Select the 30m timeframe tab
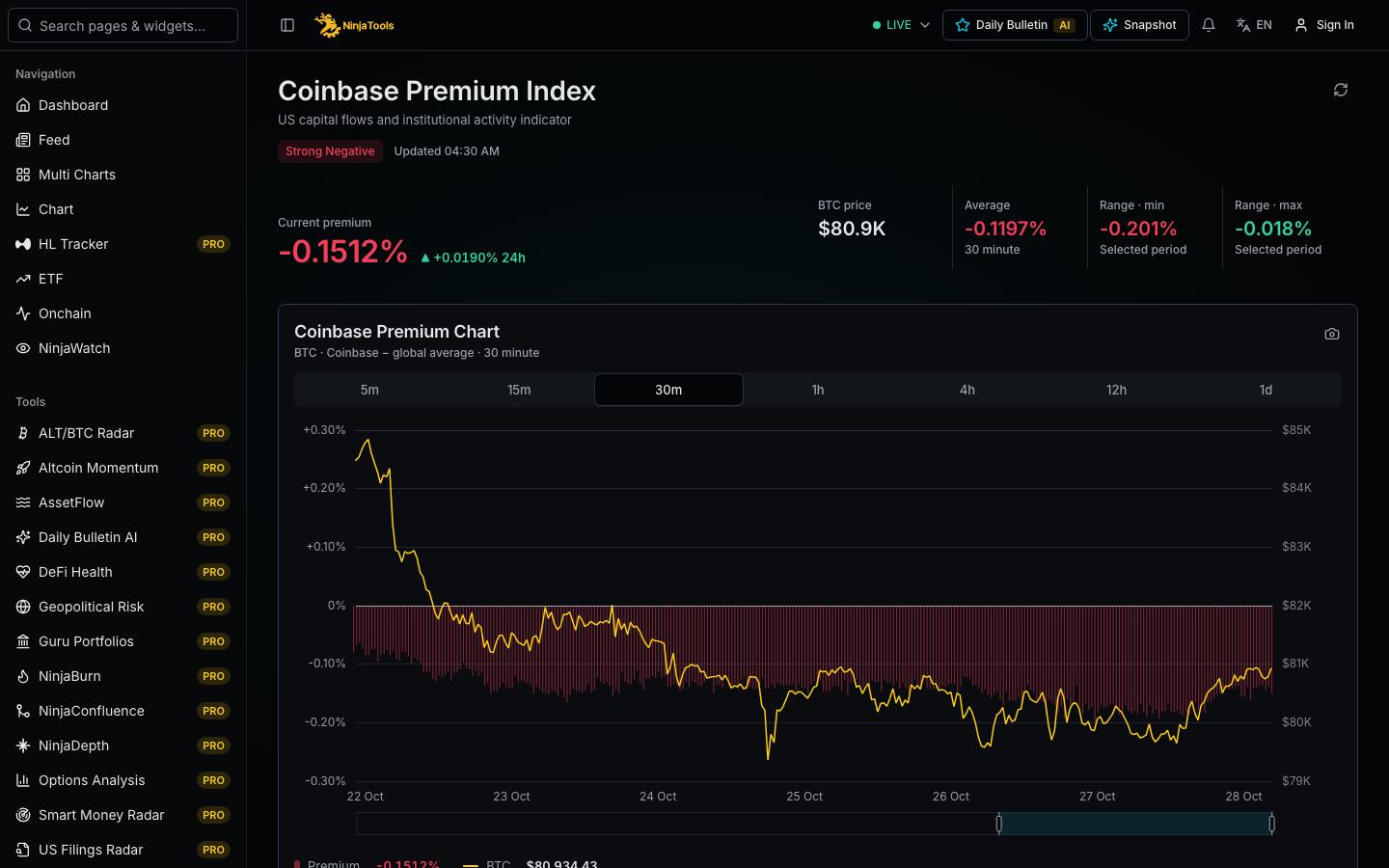Image resolution: width=1389 pixels, height=868 pixels. [x=668, y=390]
